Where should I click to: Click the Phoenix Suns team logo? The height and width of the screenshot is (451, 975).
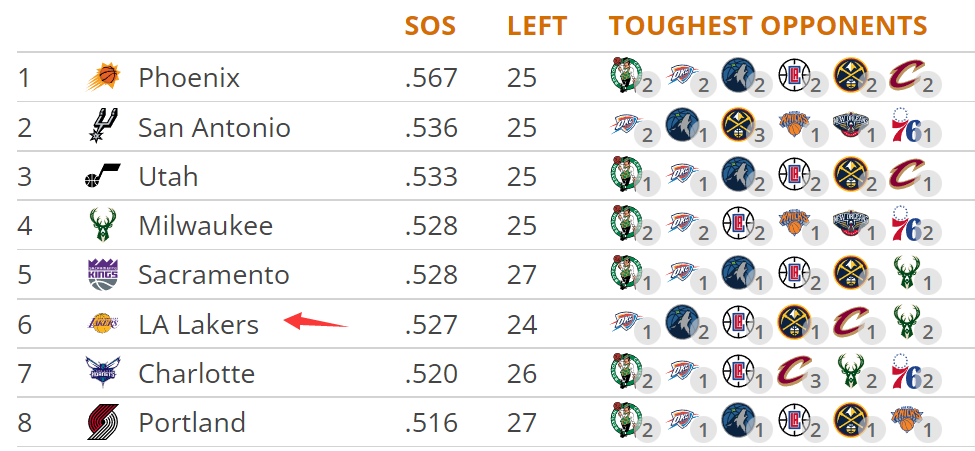coord(103,77)
